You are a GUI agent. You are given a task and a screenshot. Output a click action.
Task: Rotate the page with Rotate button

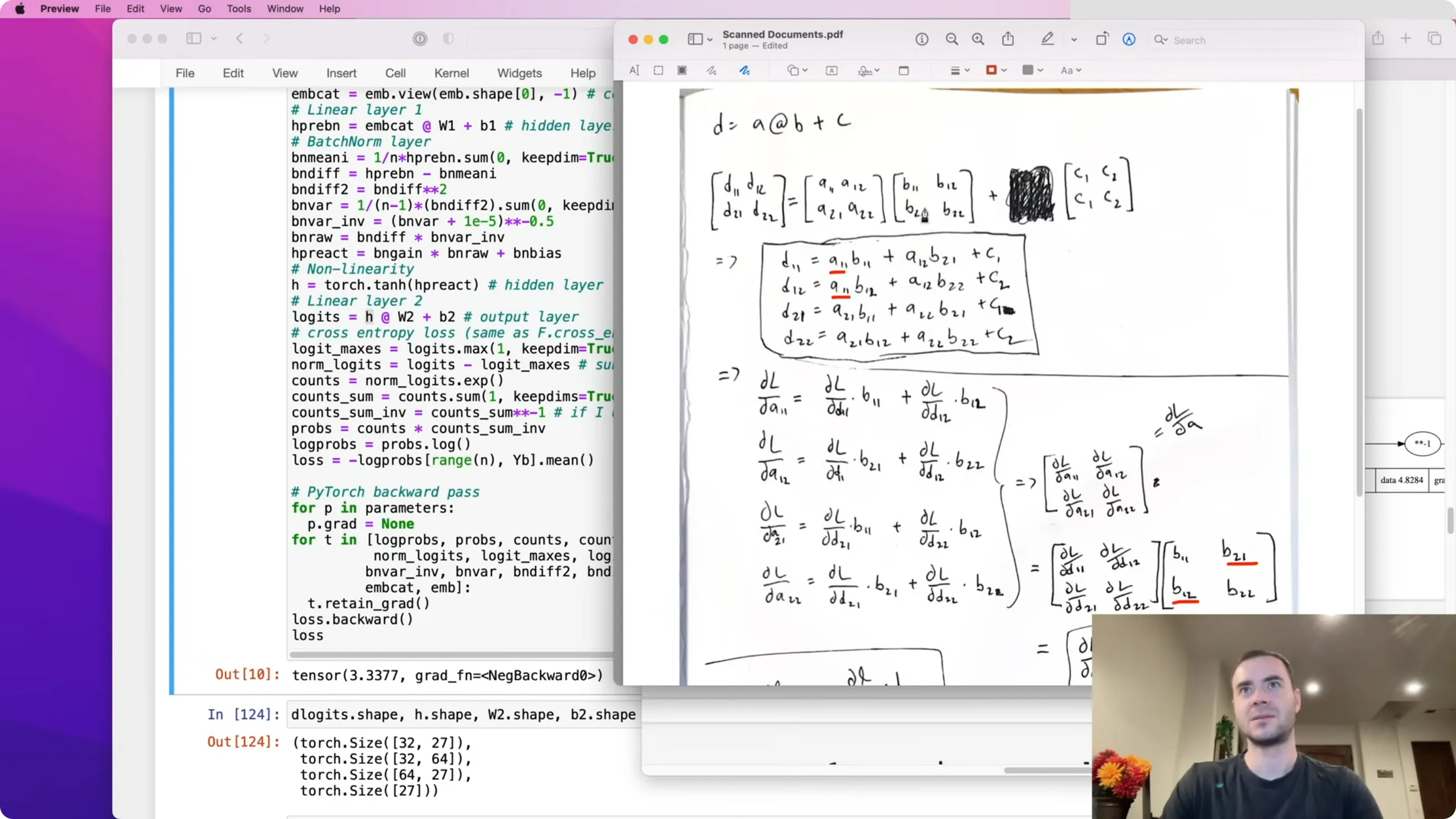pos(1102,39)
